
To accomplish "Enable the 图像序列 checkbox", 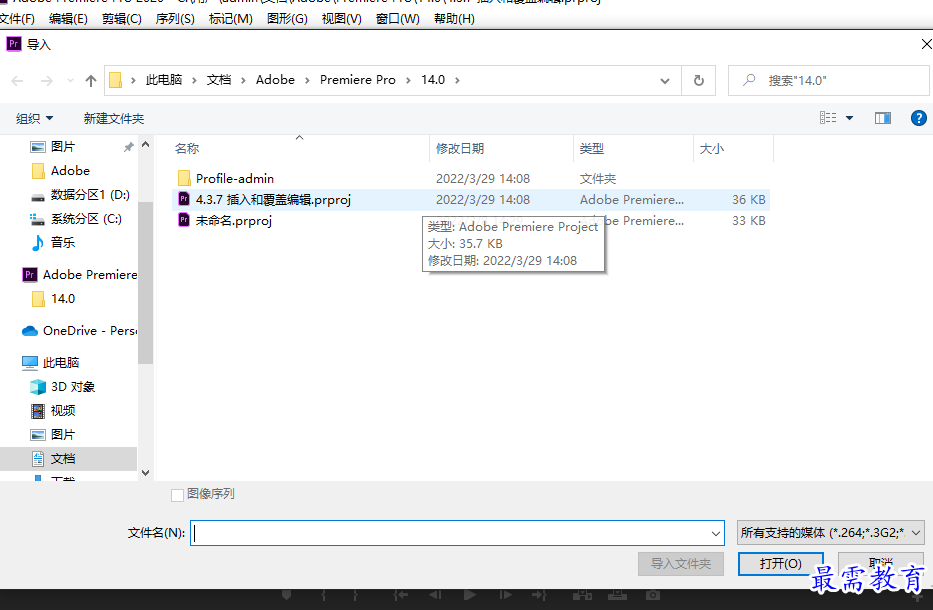I will coord(177,495).
